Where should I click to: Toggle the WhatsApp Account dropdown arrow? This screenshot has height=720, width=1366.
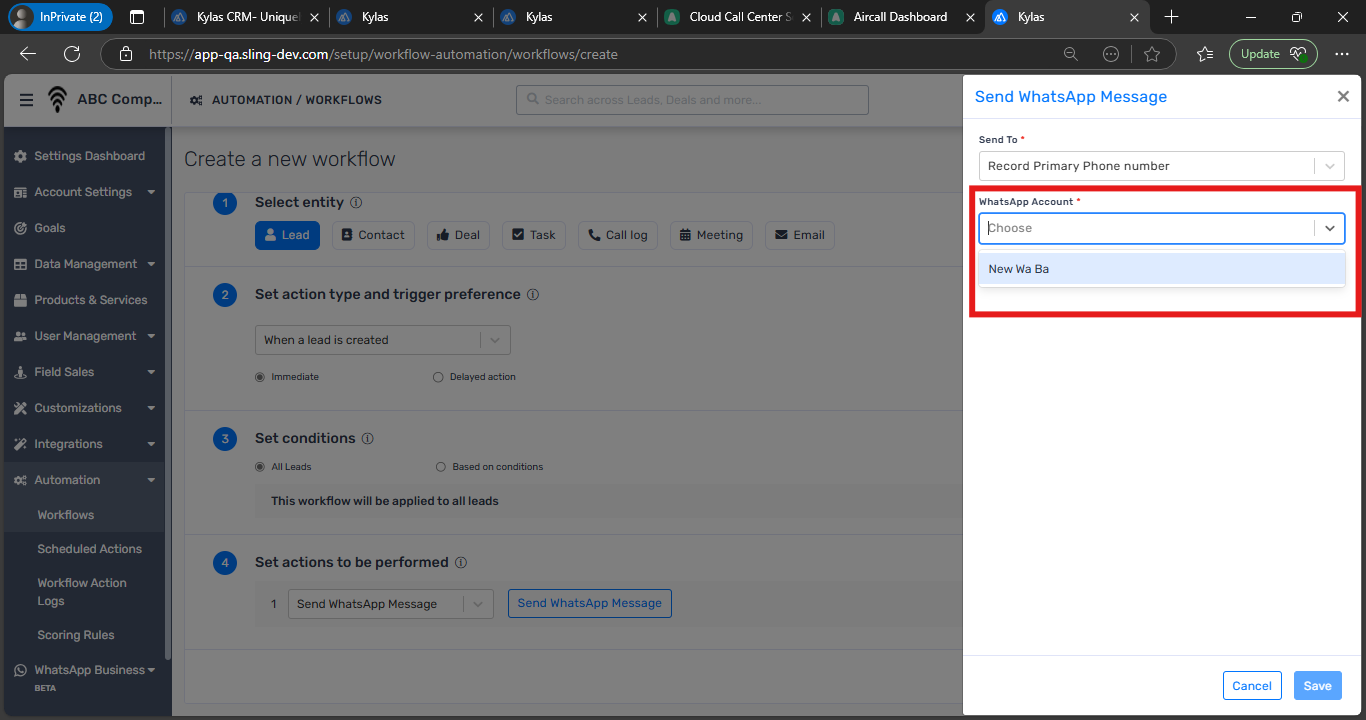(x=1330, y=228)
